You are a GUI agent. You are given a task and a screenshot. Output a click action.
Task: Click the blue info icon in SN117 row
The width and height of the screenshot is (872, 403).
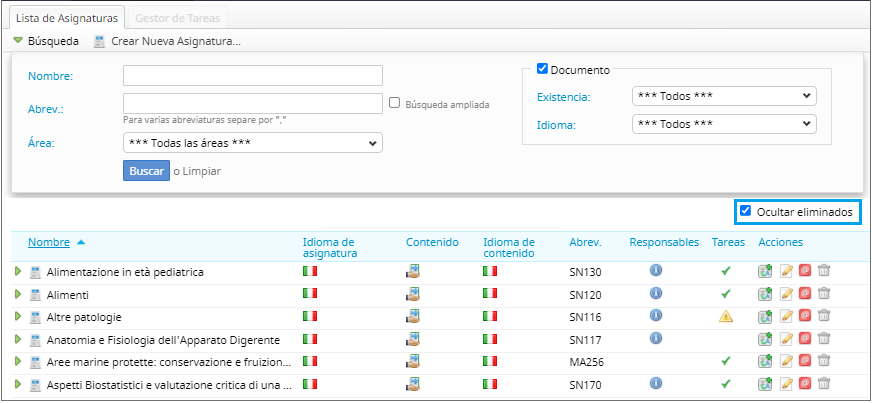coord(656,337)
